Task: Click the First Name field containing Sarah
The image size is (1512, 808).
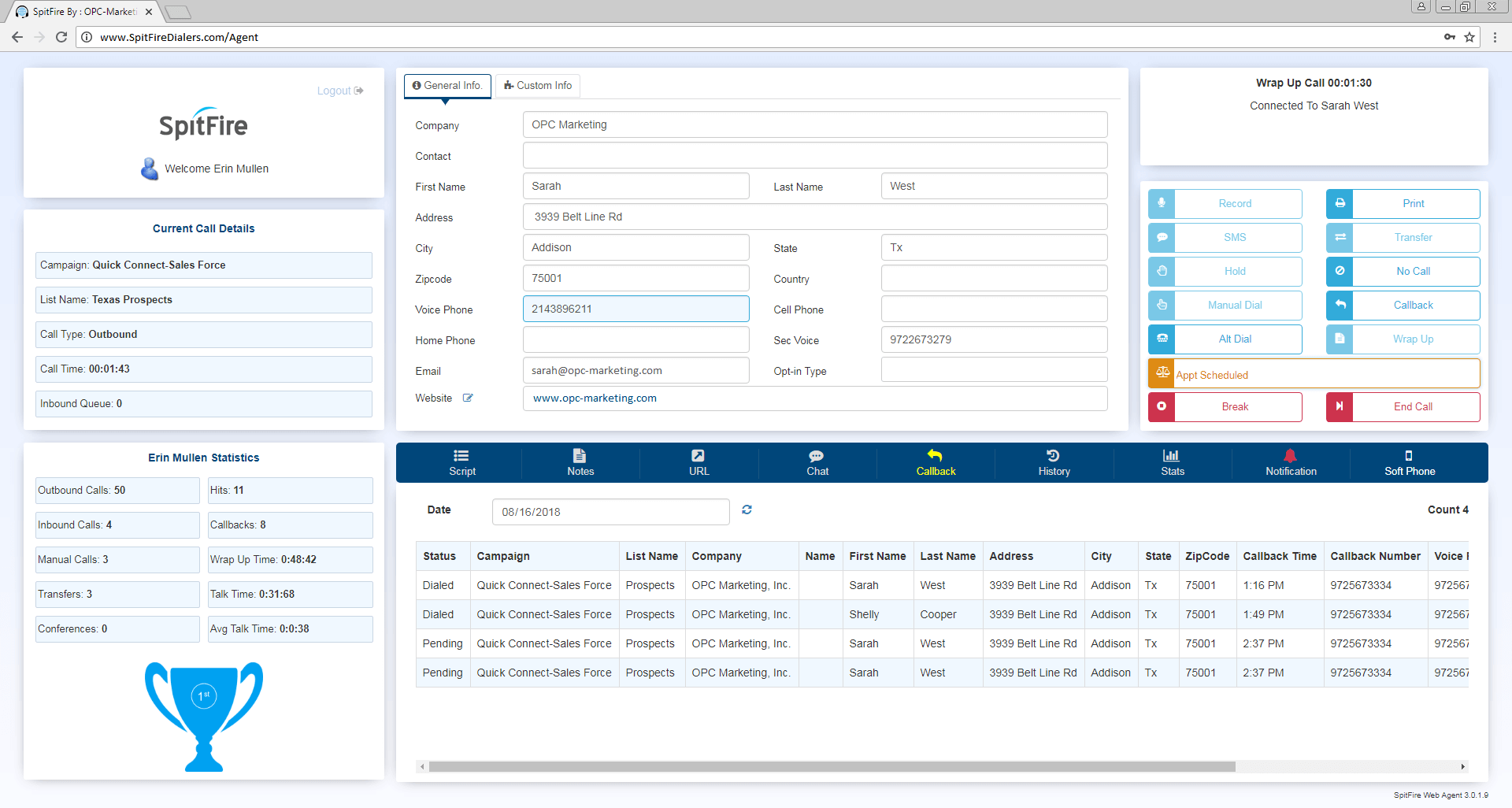Action: [x=636, y=186]
